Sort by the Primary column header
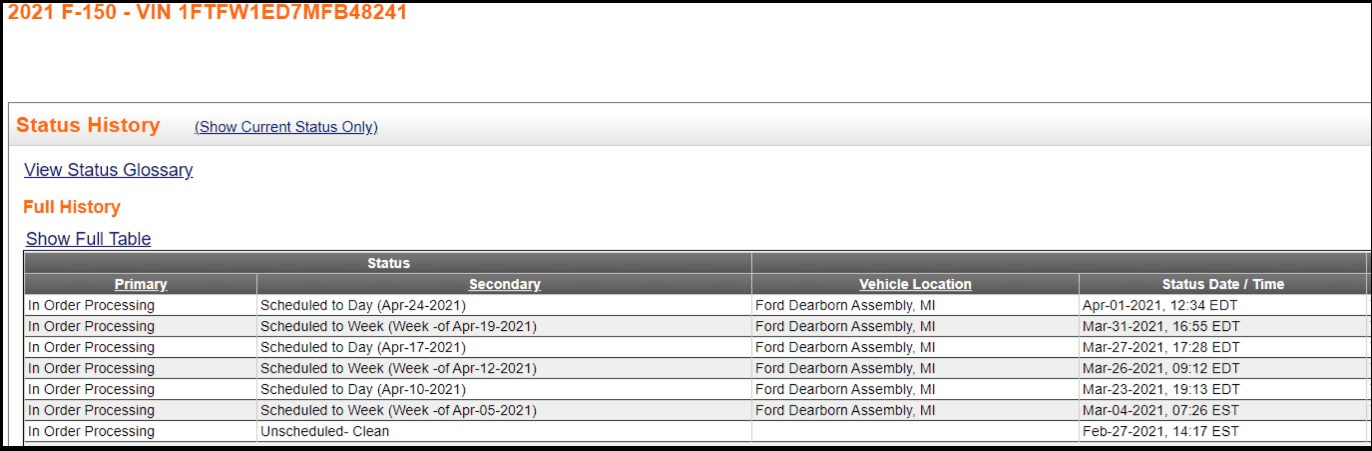Image resolution: width=1372 pixels, height=451 pixels. click(141, 284)
